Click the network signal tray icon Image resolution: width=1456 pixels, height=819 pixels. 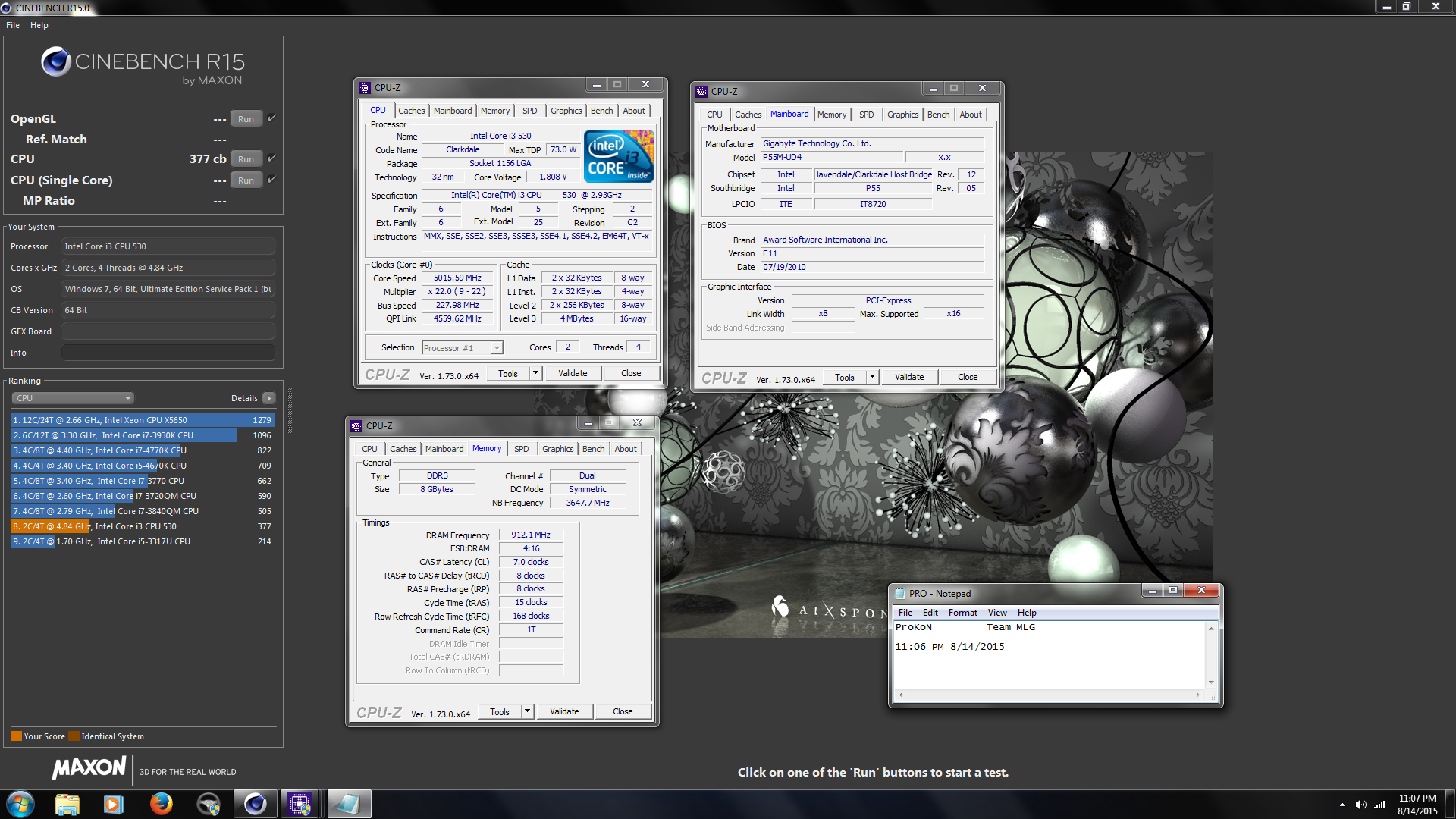tap(1379, 805)
